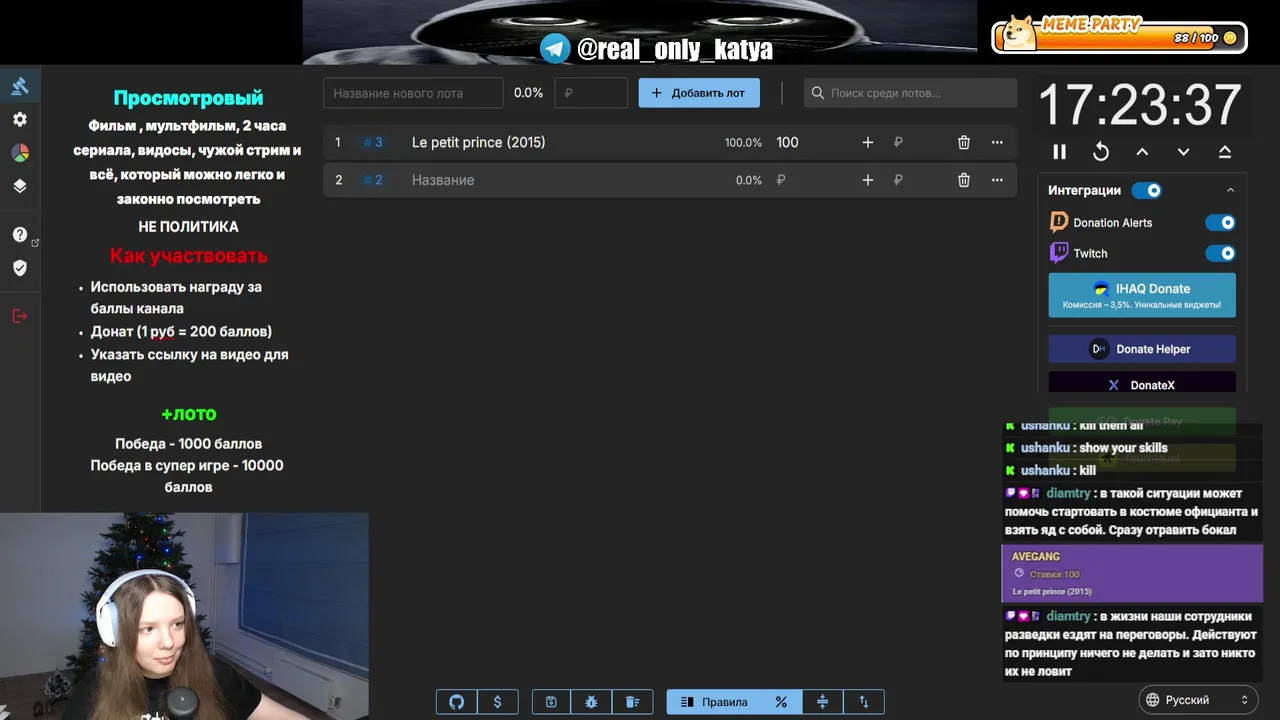Screen dimensions: 1280x720
Task: Increase timer with the up chevron
Action: tap(1142, 152)
